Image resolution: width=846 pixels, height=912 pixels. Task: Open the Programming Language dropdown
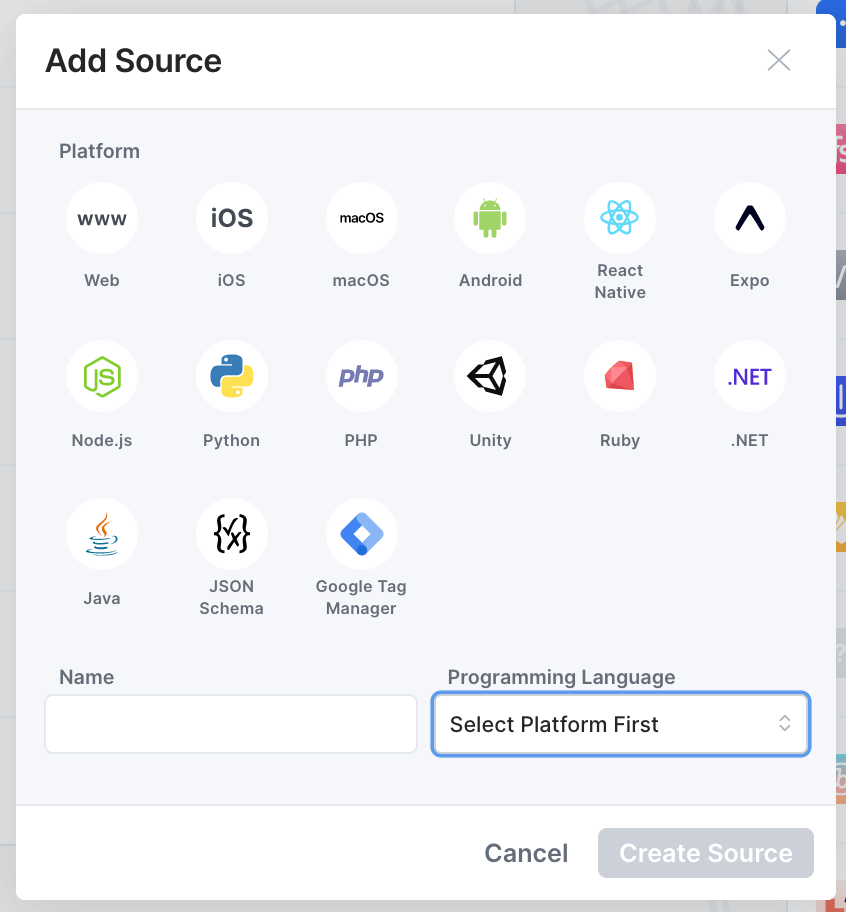[x=620, y=723]
